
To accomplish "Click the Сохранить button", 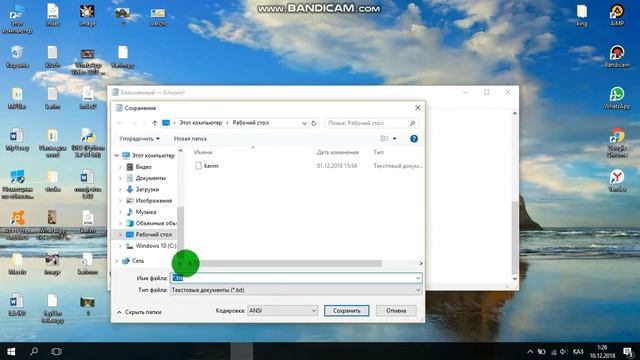I will click(347, 311).
